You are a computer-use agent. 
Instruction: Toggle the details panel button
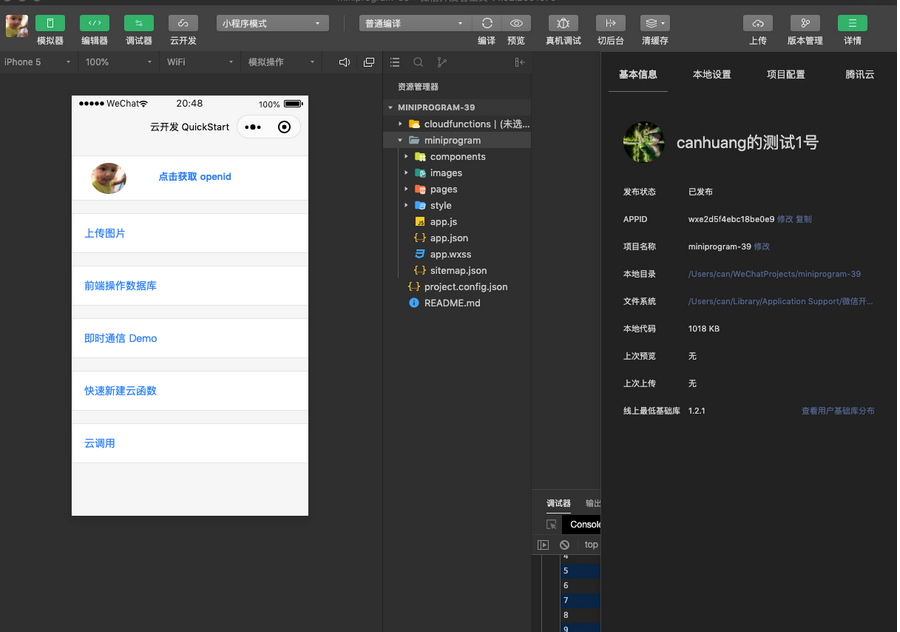[x=852, y=23]
